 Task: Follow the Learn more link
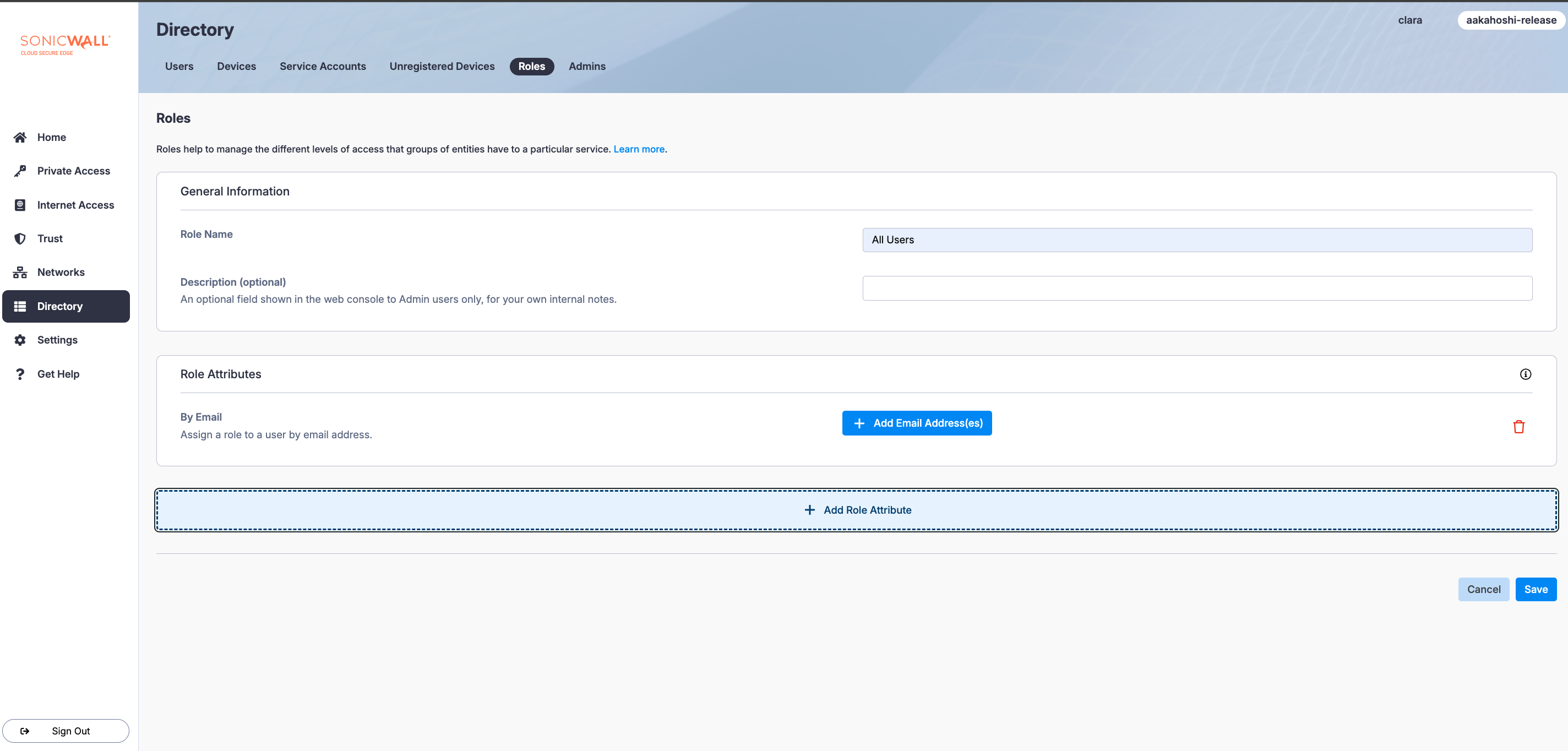pos(639,149)
